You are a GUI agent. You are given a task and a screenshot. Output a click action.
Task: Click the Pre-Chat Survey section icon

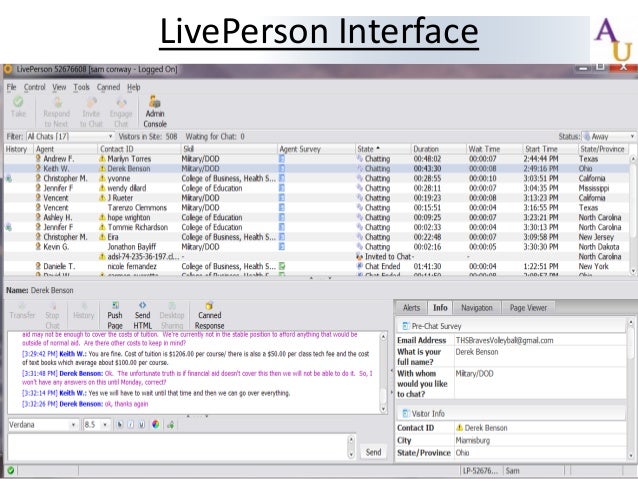click(405, 326)
